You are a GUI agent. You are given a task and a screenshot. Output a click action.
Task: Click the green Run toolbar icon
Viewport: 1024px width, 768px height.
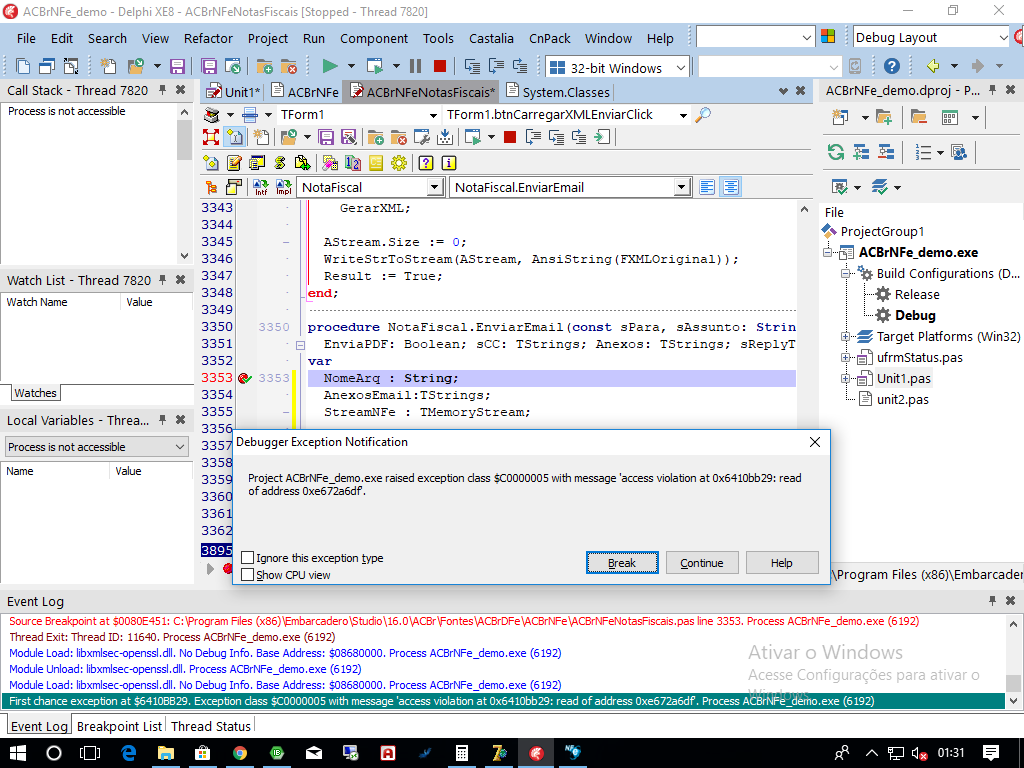[x=330, y=66]
